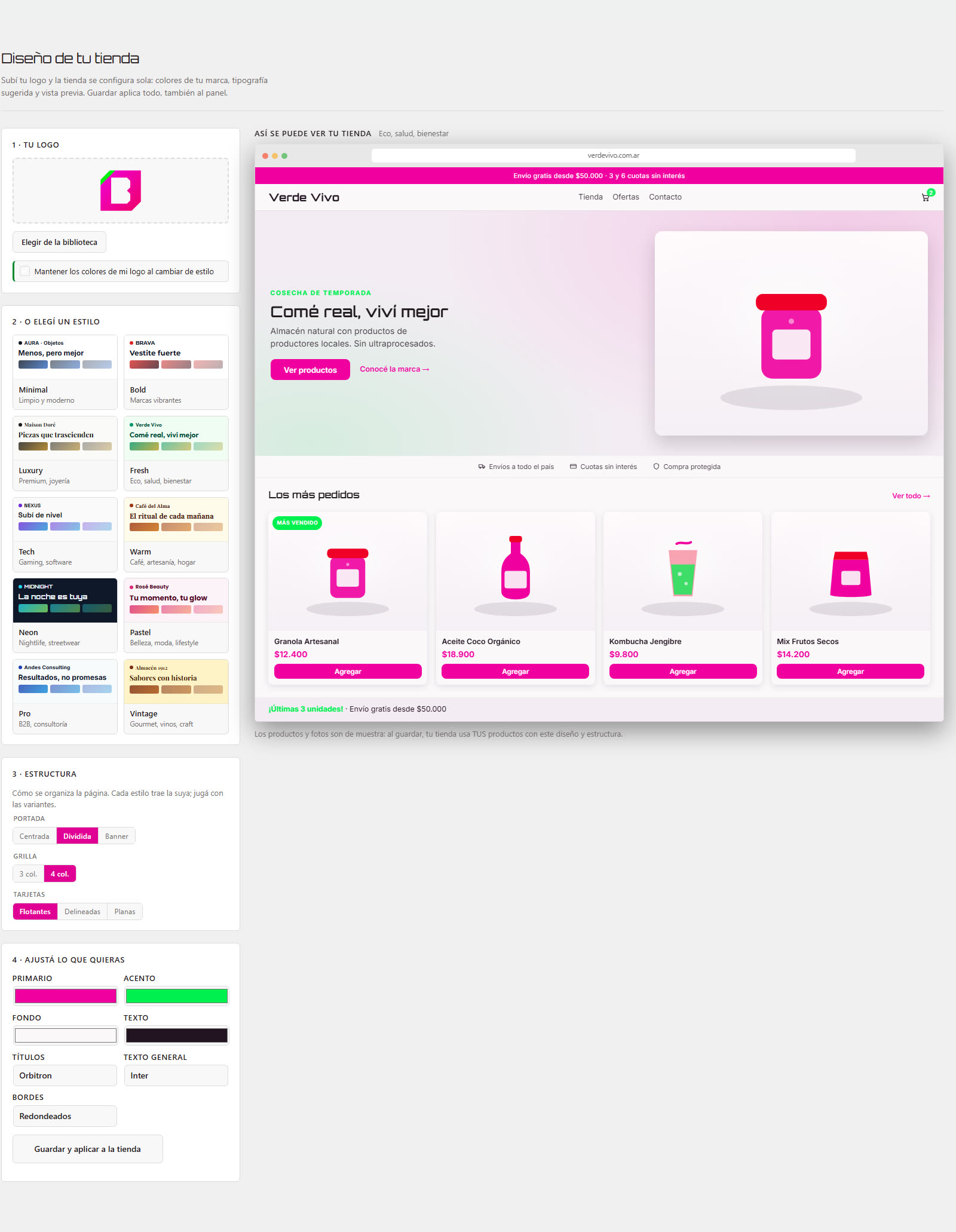Viewport: 956px width, 1232px height.
Task: Add Kombucha Jengibre with Agregar button
Action: [x=683, y=672]
